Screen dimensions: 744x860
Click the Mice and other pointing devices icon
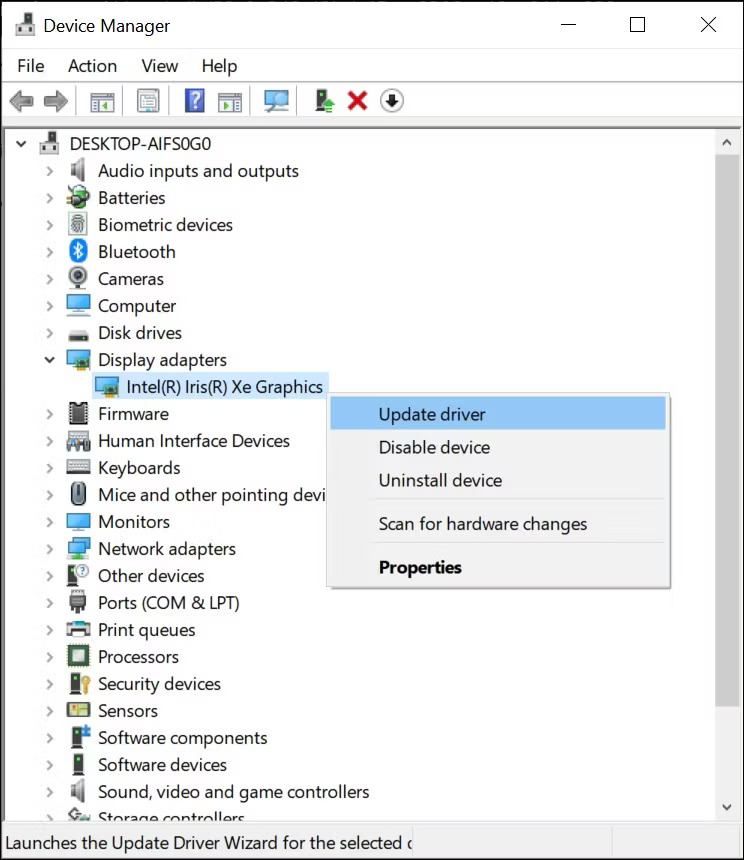coord(78,494)
